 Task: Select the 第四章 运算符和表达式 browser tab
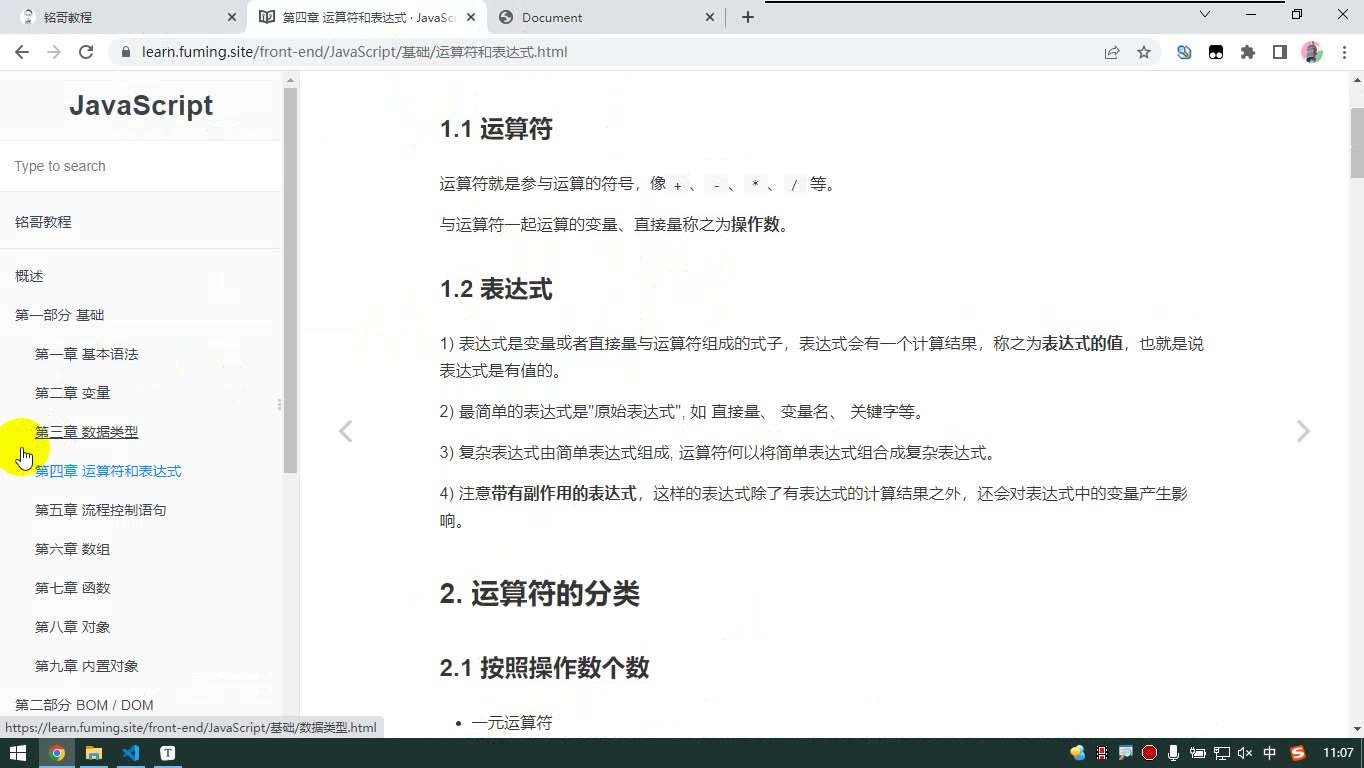pyautogui.click(x=366, y=17)
